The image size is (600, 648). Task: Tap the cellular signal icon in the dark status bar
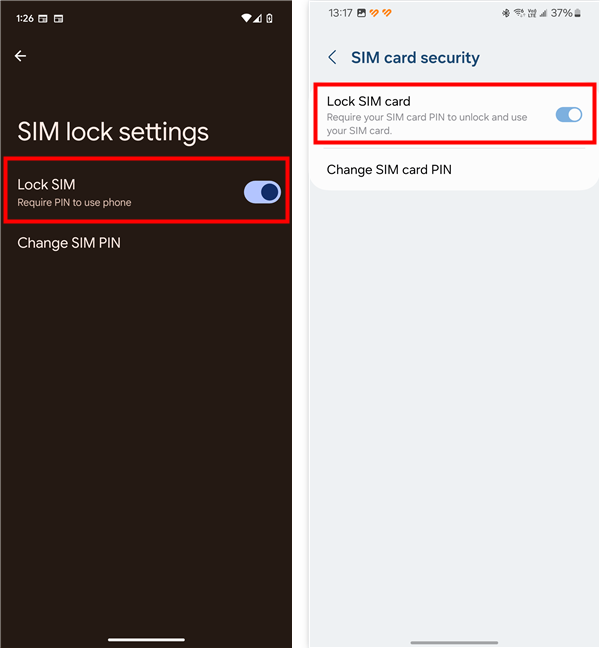(x=260, y=18)
